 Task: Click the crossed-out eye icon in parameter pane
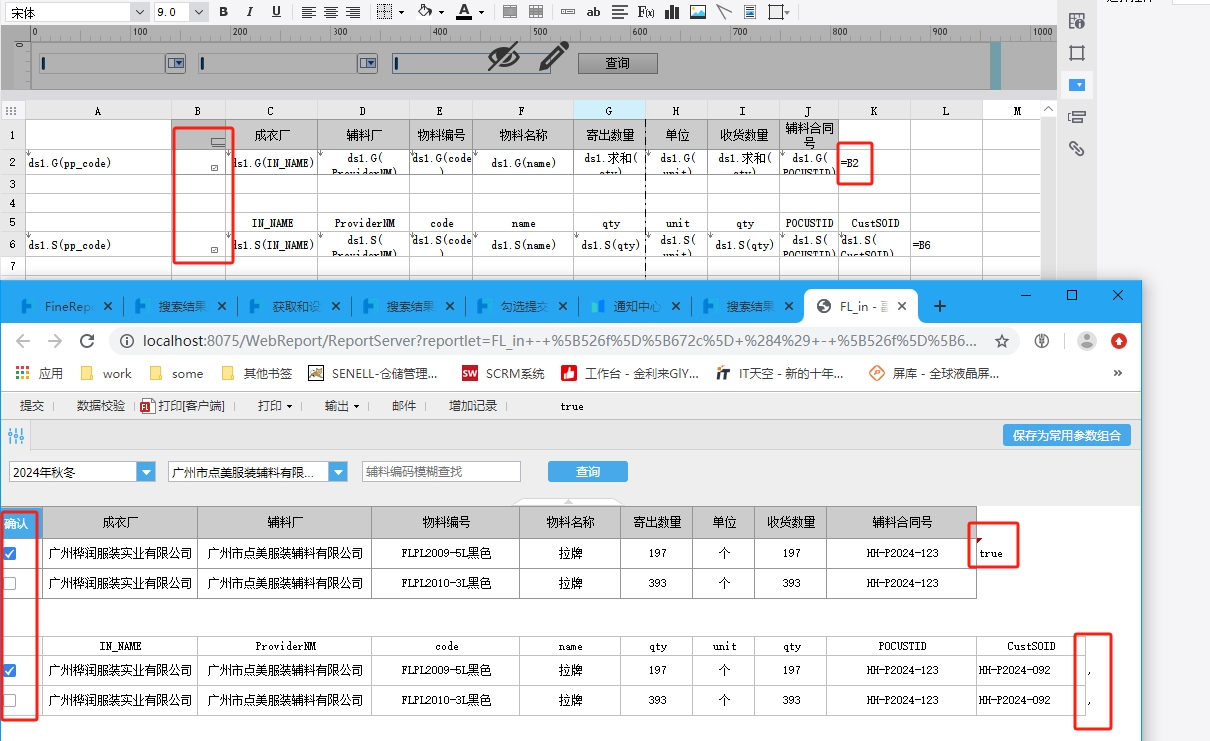coord(504,57)
